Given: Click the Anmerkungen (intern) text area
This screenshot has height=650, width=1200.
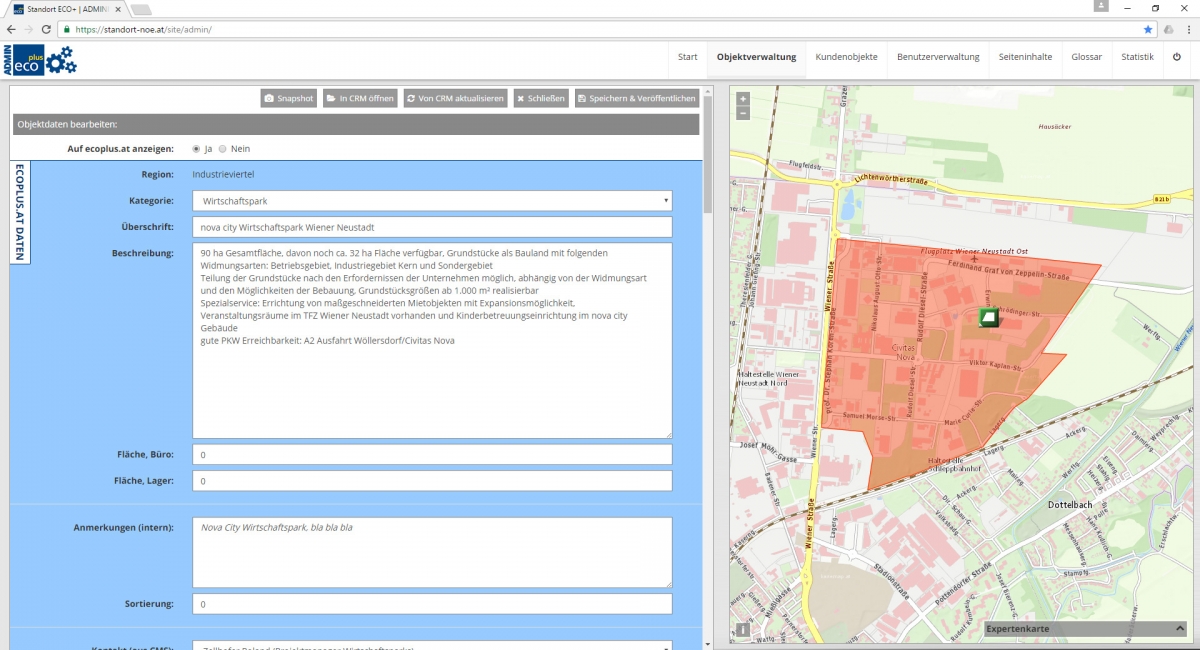Looking at the screenshot, I should [x=432, y=552].
